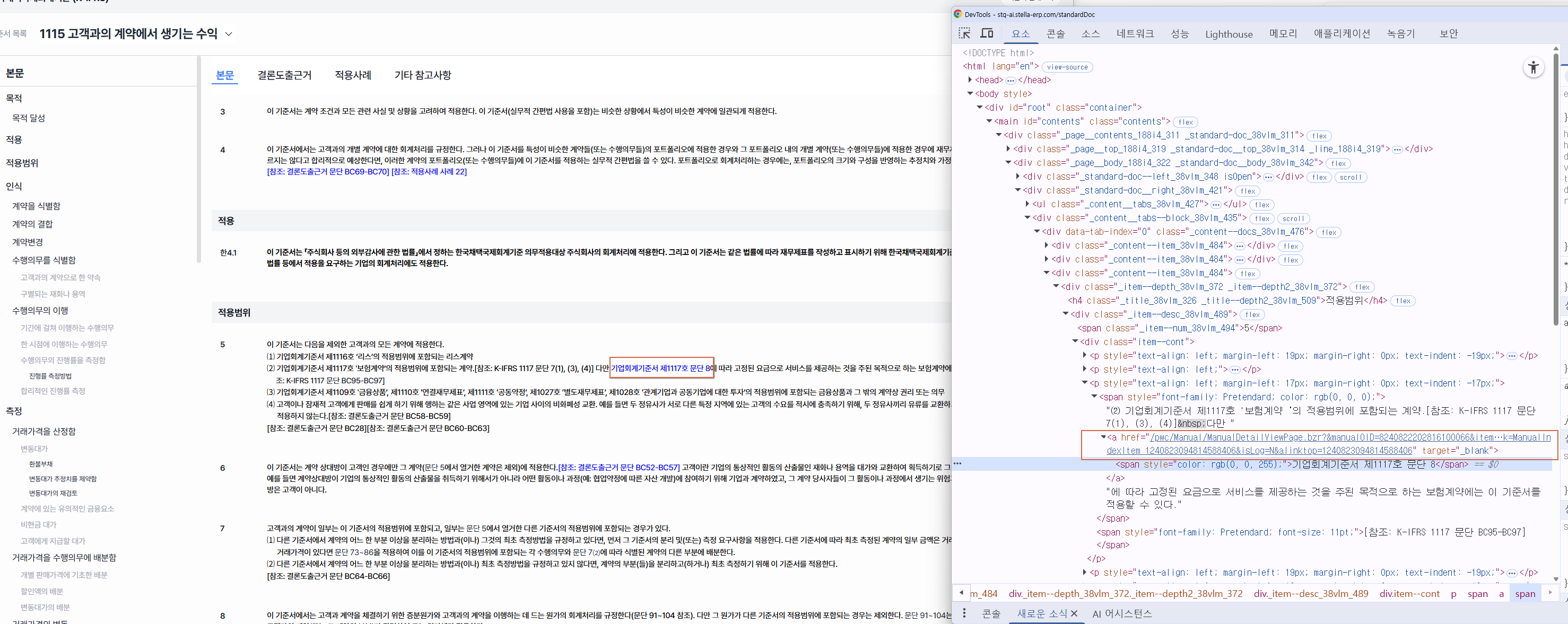The width and height of the screenshot is (1568, 624).
Task: Open the 소스 DevTools tab
Action: coord(1090,34)
